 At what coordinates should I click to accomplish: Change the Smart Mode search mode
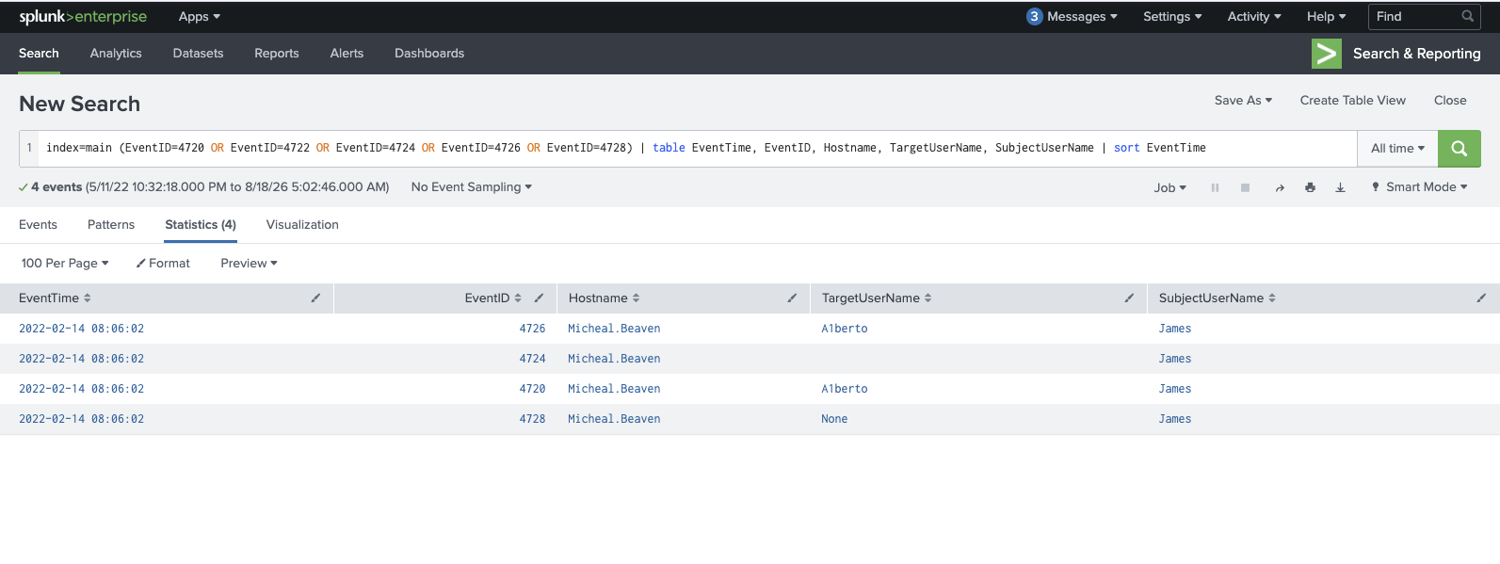(x=1419, y=187)
